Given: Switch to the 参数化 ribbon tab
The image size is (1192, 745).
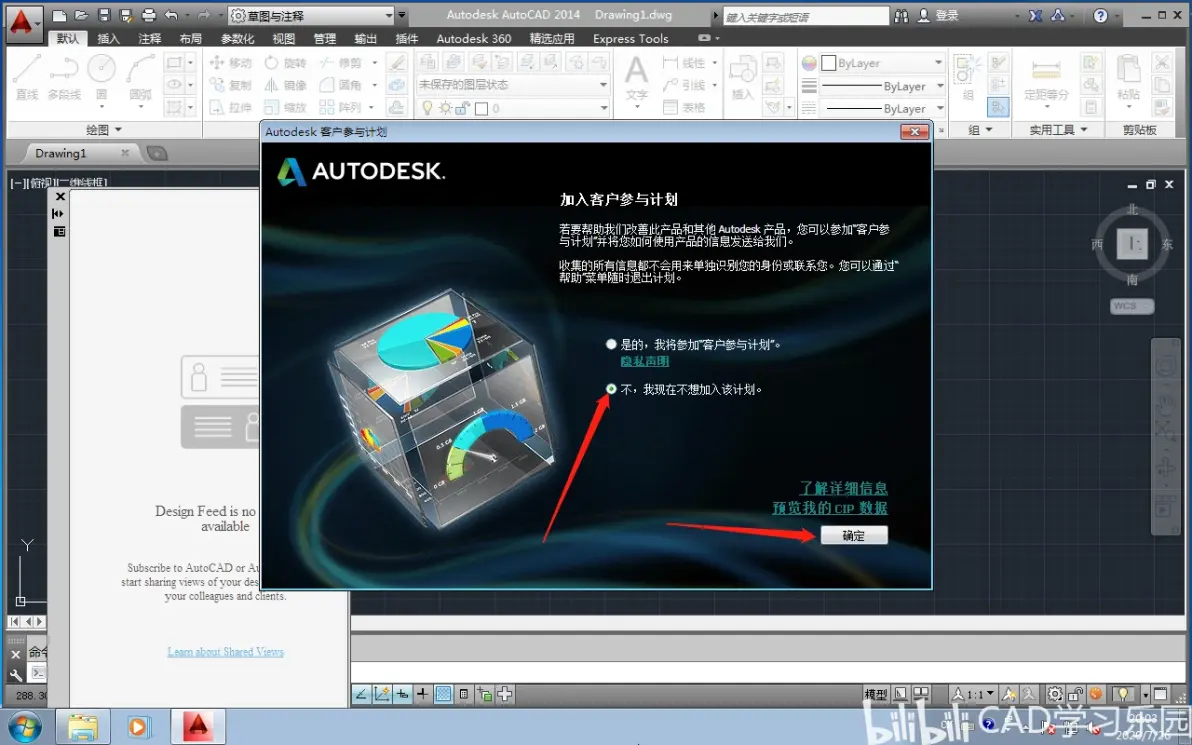Looking at the screenshot, I should point(237,38).
